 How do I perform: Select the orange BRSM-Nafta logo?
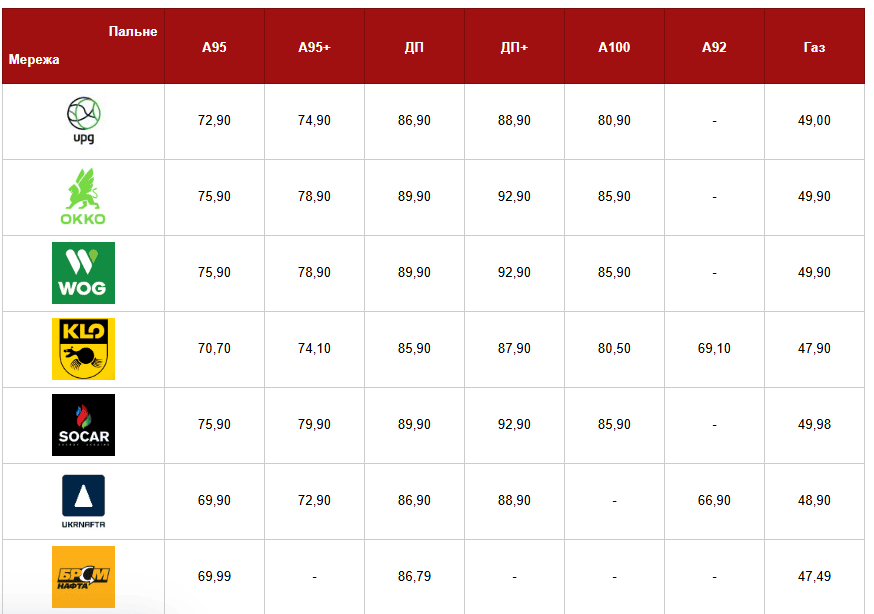pyautogui.click(x=83, y=577)
